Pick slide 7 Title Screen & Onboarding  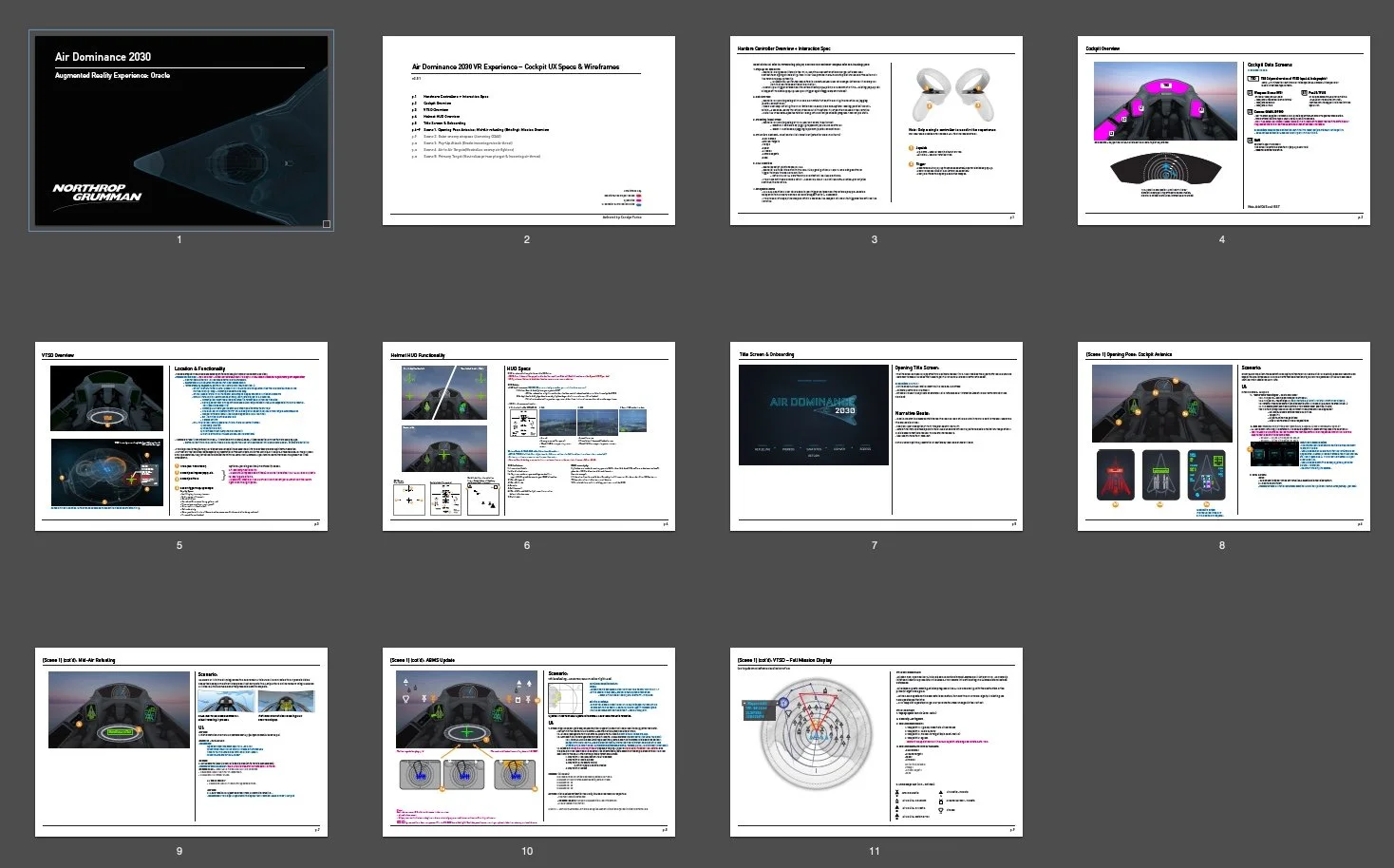876,436
